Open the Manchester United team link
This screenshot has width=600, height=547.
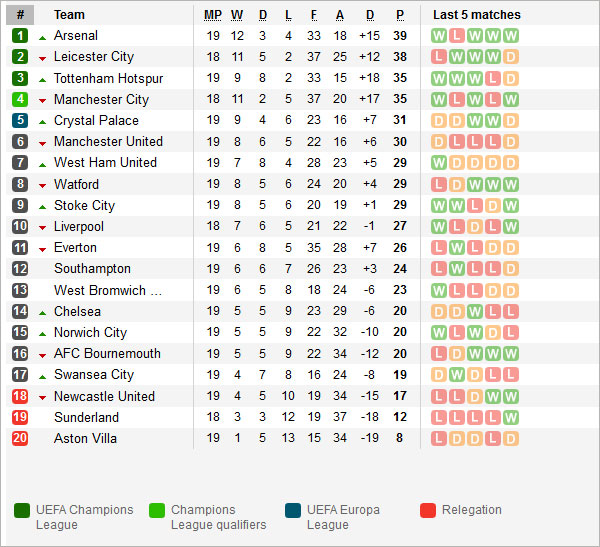pyautogui.click(x=108, y=142)
